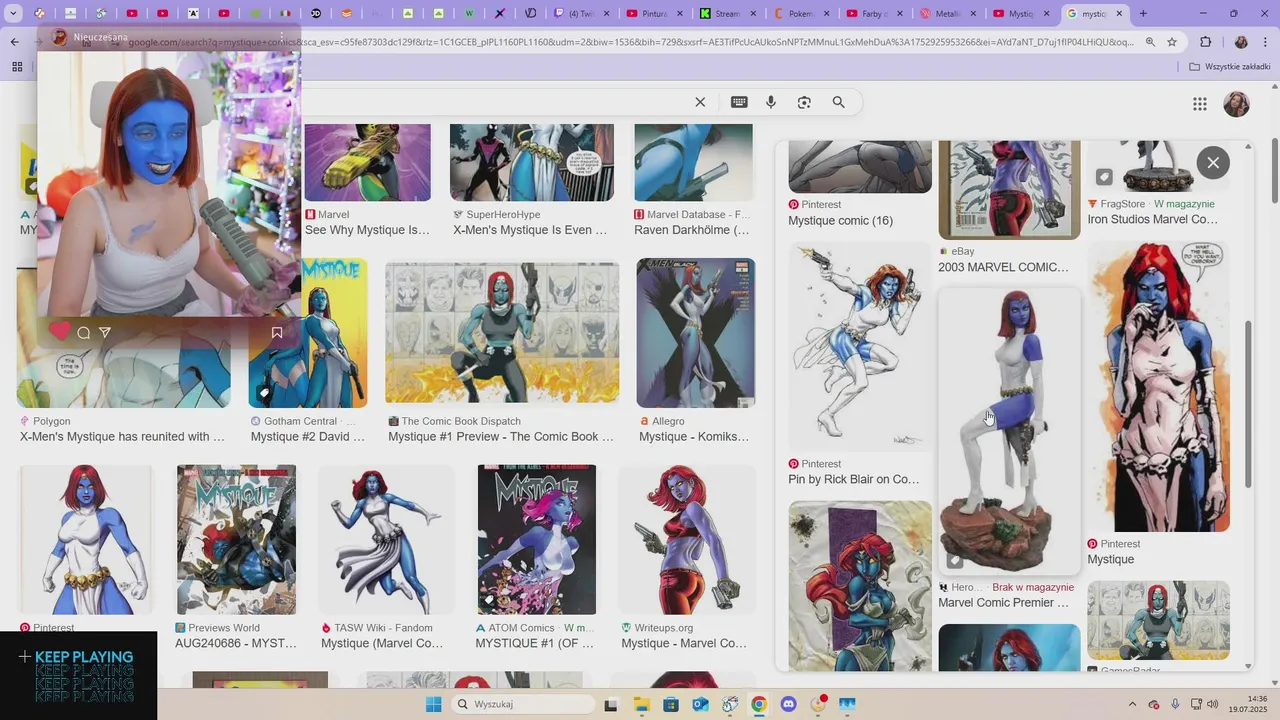The width and height of the screenshot is (1280, 720).
Task: Open 'Pin by Rick Blair on Co...' panel image
Action: click(859, 347)
